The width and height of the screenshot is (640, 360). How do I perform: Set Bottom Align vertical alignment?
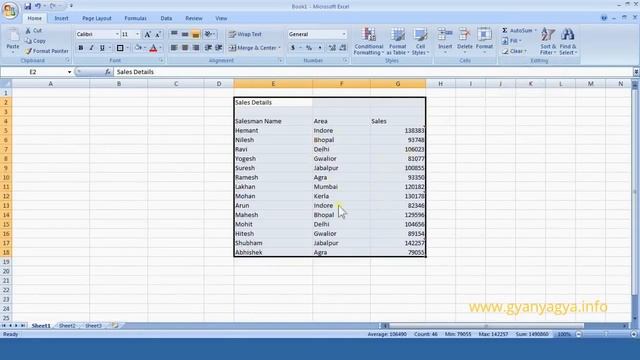point(196,34)
